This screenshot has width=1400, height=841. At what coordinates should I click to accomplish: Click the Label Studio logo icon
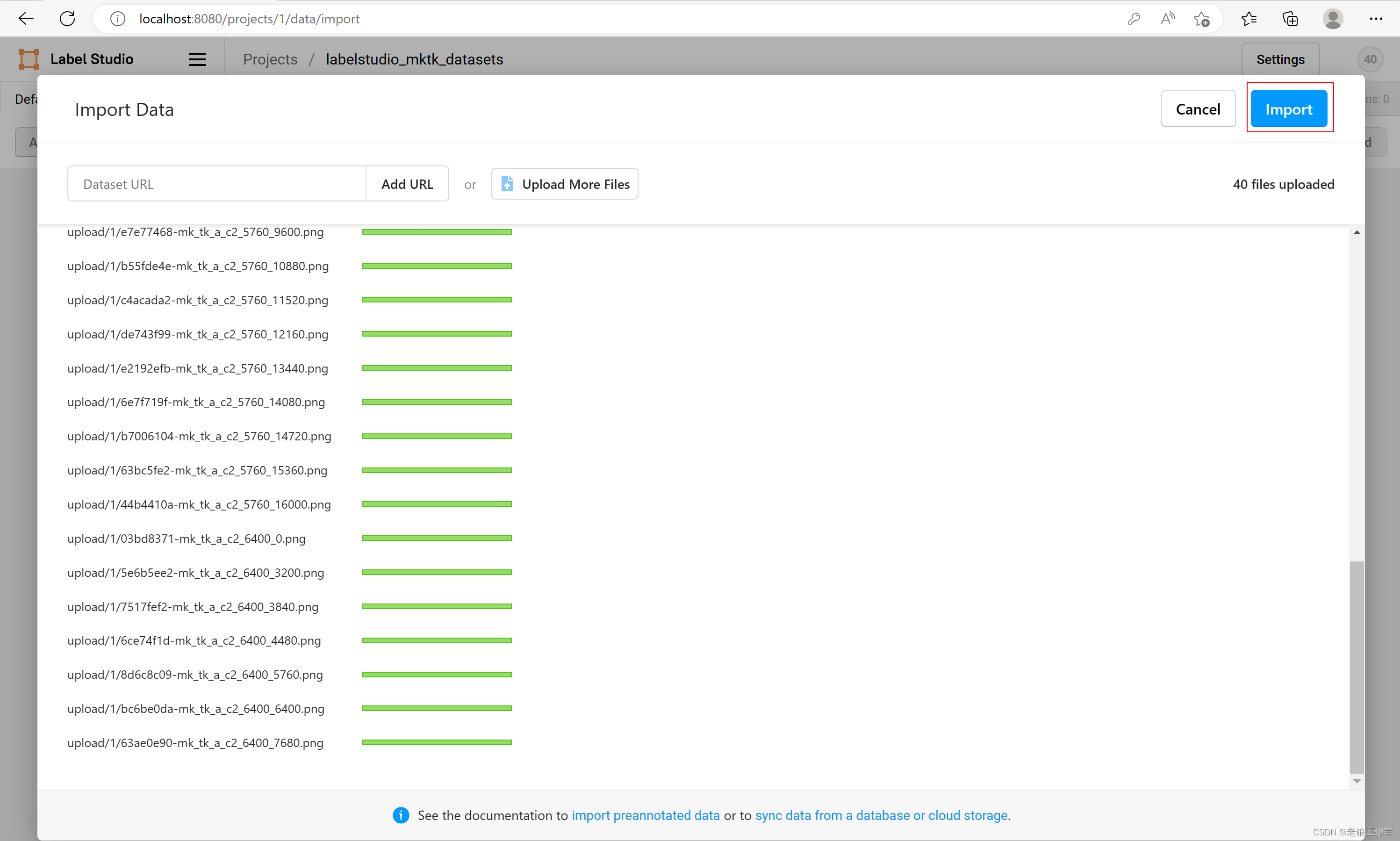pyautogui.click(x=29, y=59)
